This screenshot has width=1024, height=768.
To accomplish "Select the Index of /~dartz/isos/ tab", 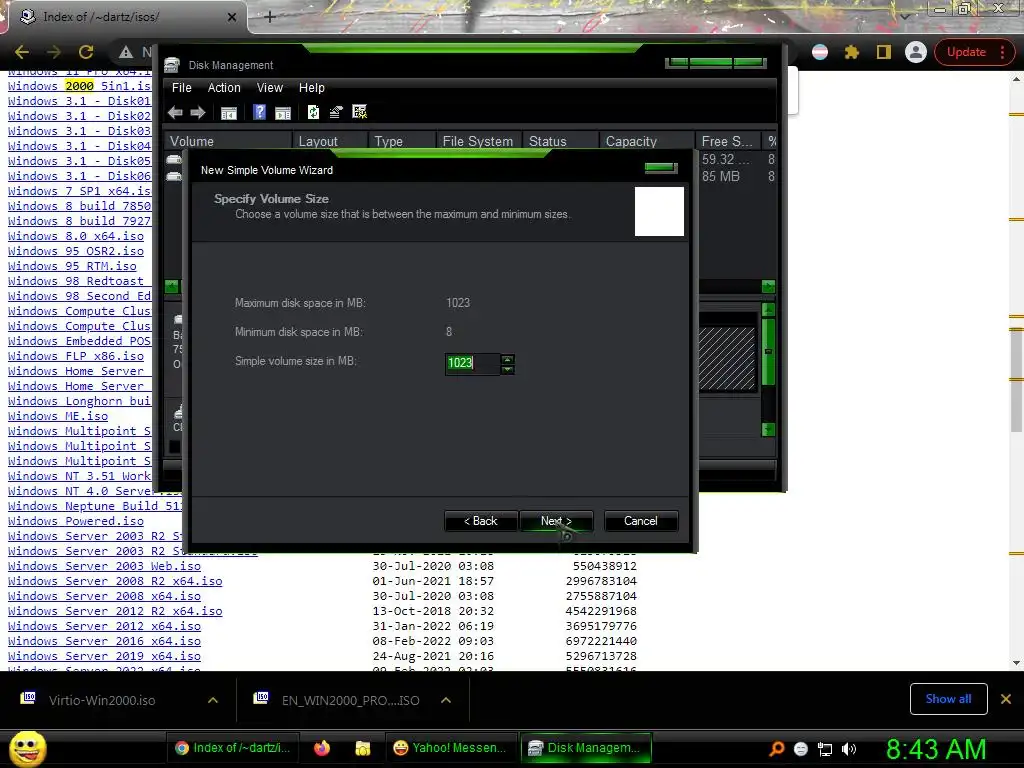I will [x=124, y=17].
